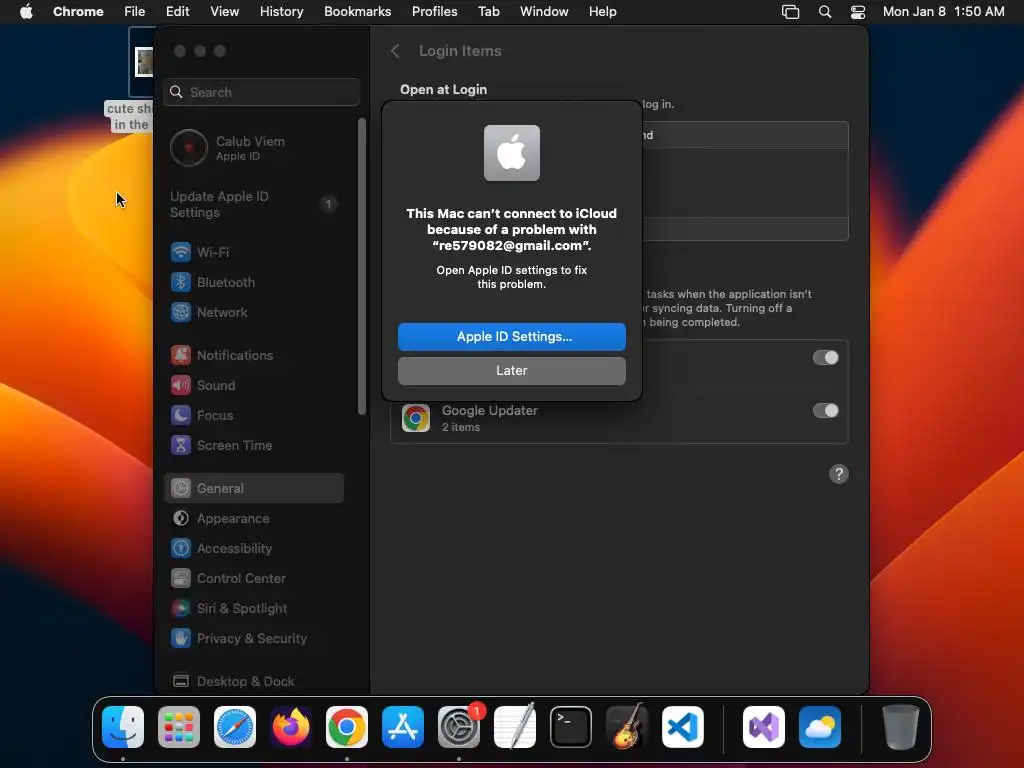Open the Trash in the Dock
Viewport: 1024px width, 768px height.
[901, 727]
